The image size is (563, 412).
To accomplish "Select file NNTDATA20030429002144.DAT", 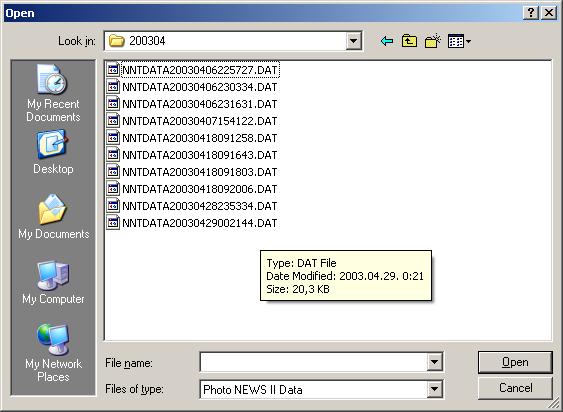I will (x=192, y=223).
